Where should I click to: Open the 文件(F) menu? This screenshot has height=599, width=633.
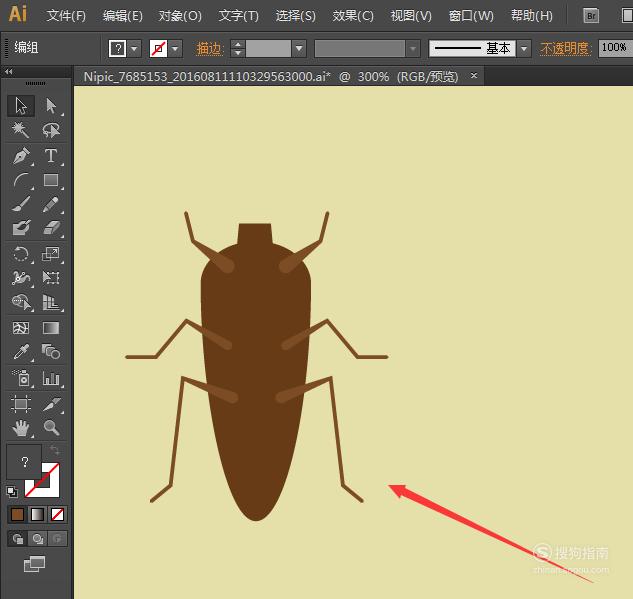click(x=66, y=16)
